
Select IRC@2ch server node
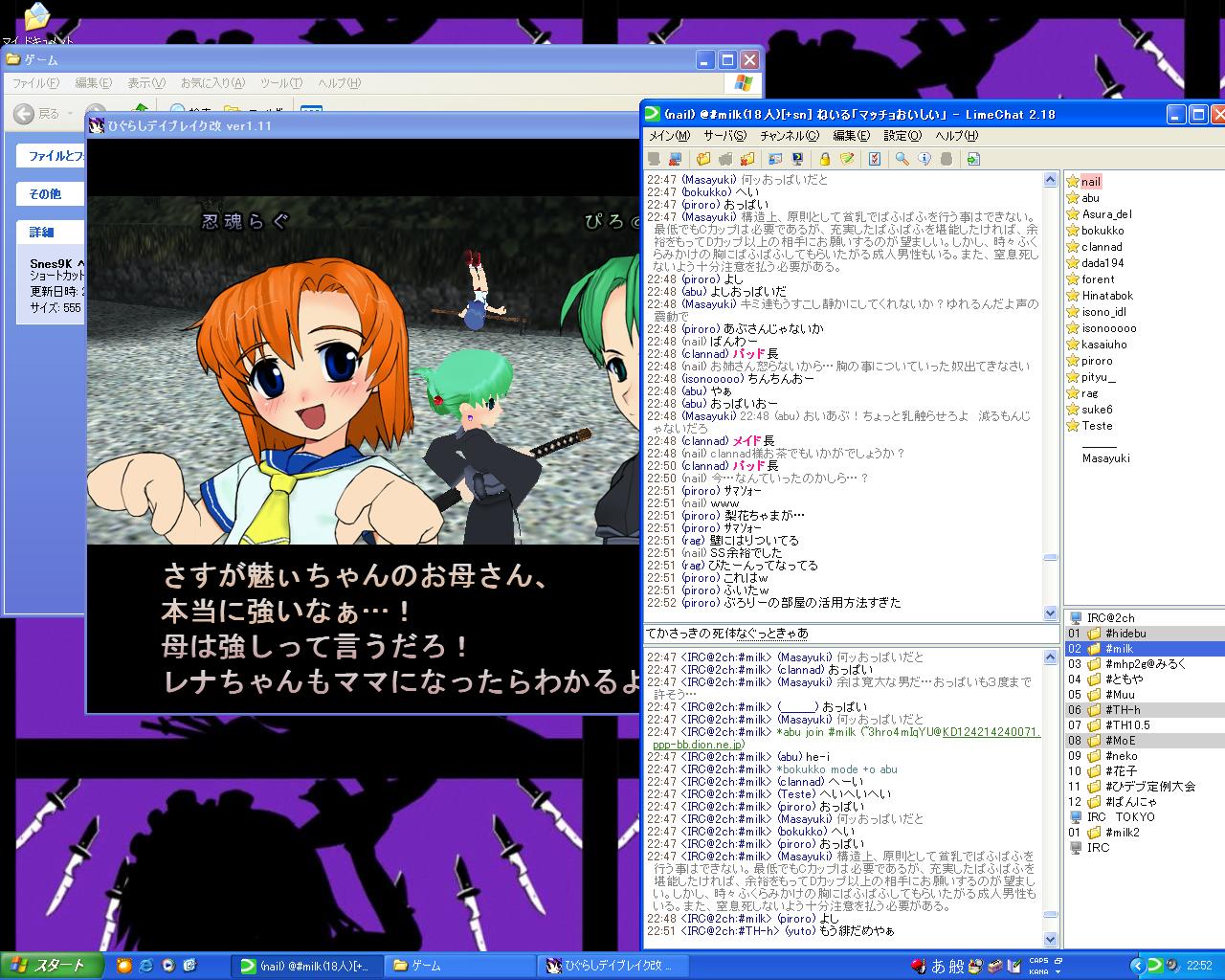pyautogui.click(x=1110, y=618)
